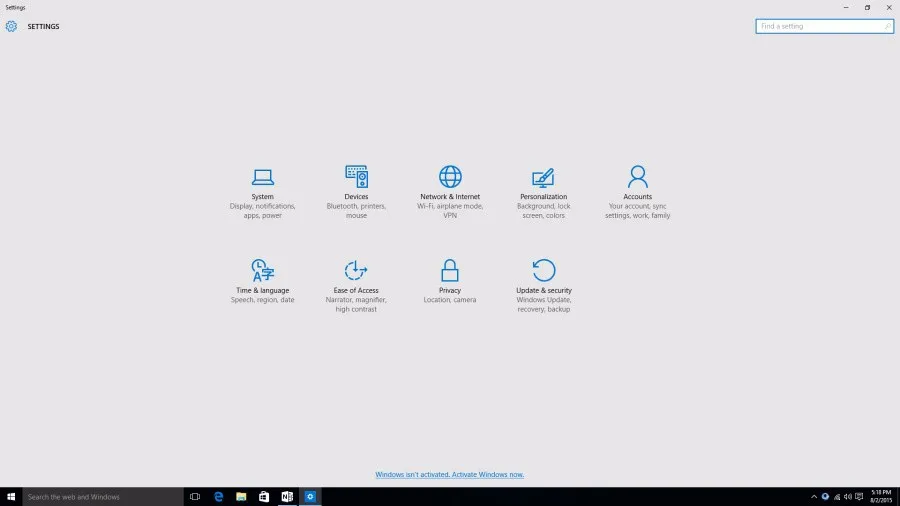Launch Microsoft Edge from the taskbar
The height and width of the screenshot is (506, 900).
pos(218,497)
